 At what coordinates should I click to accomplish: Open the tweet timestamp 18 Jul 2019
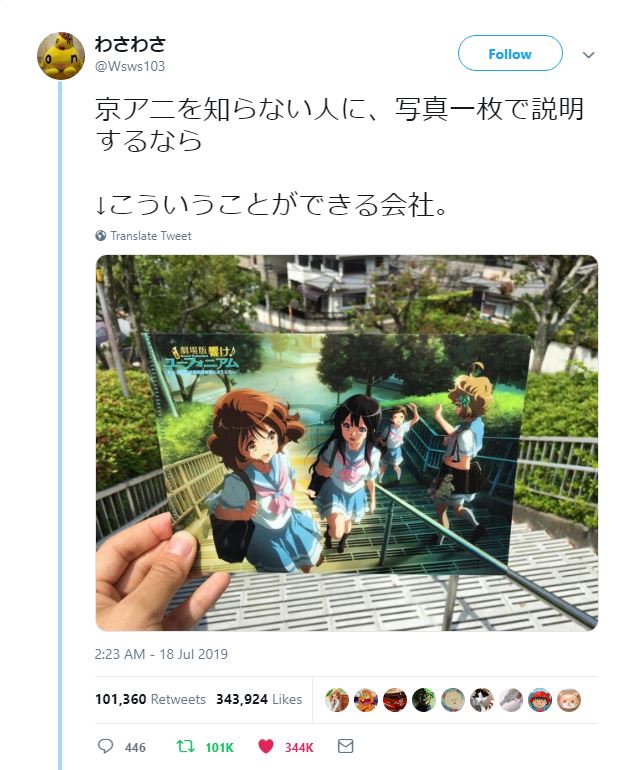(162, 654)
